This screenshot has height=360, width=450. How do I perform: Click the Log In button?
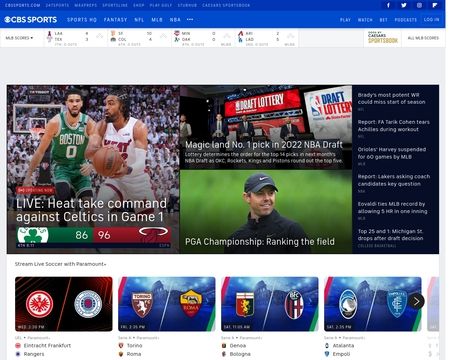432,20
